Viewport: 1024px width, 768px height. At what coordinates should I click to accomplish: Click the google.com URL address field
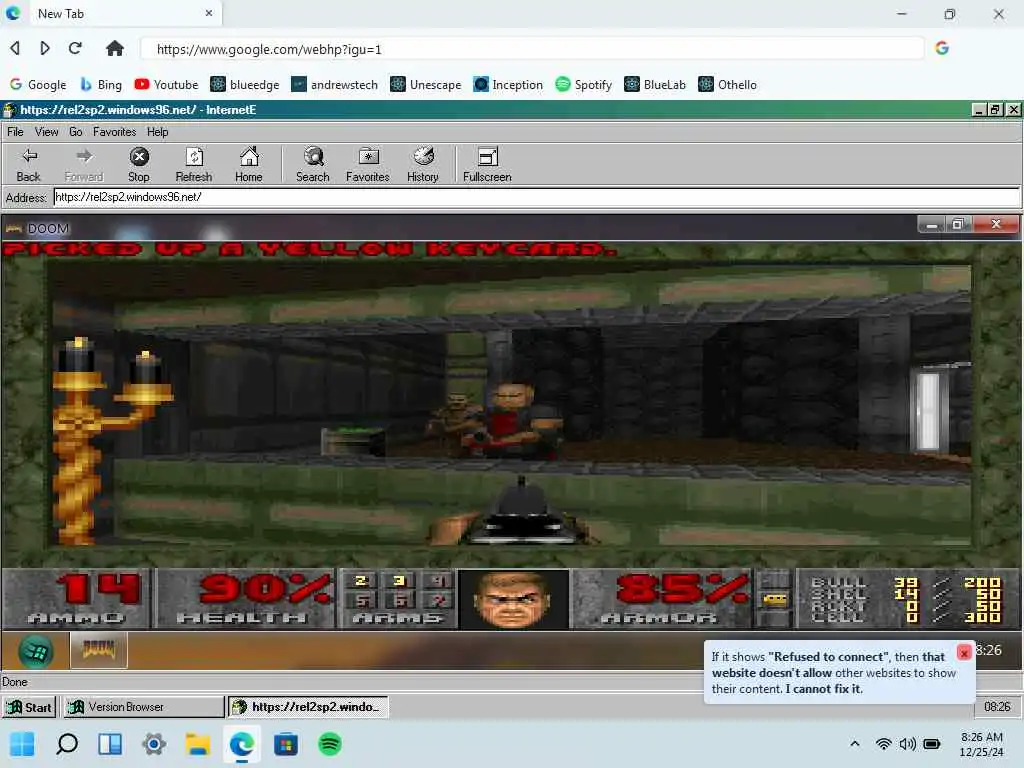click(x=532, y=49)
